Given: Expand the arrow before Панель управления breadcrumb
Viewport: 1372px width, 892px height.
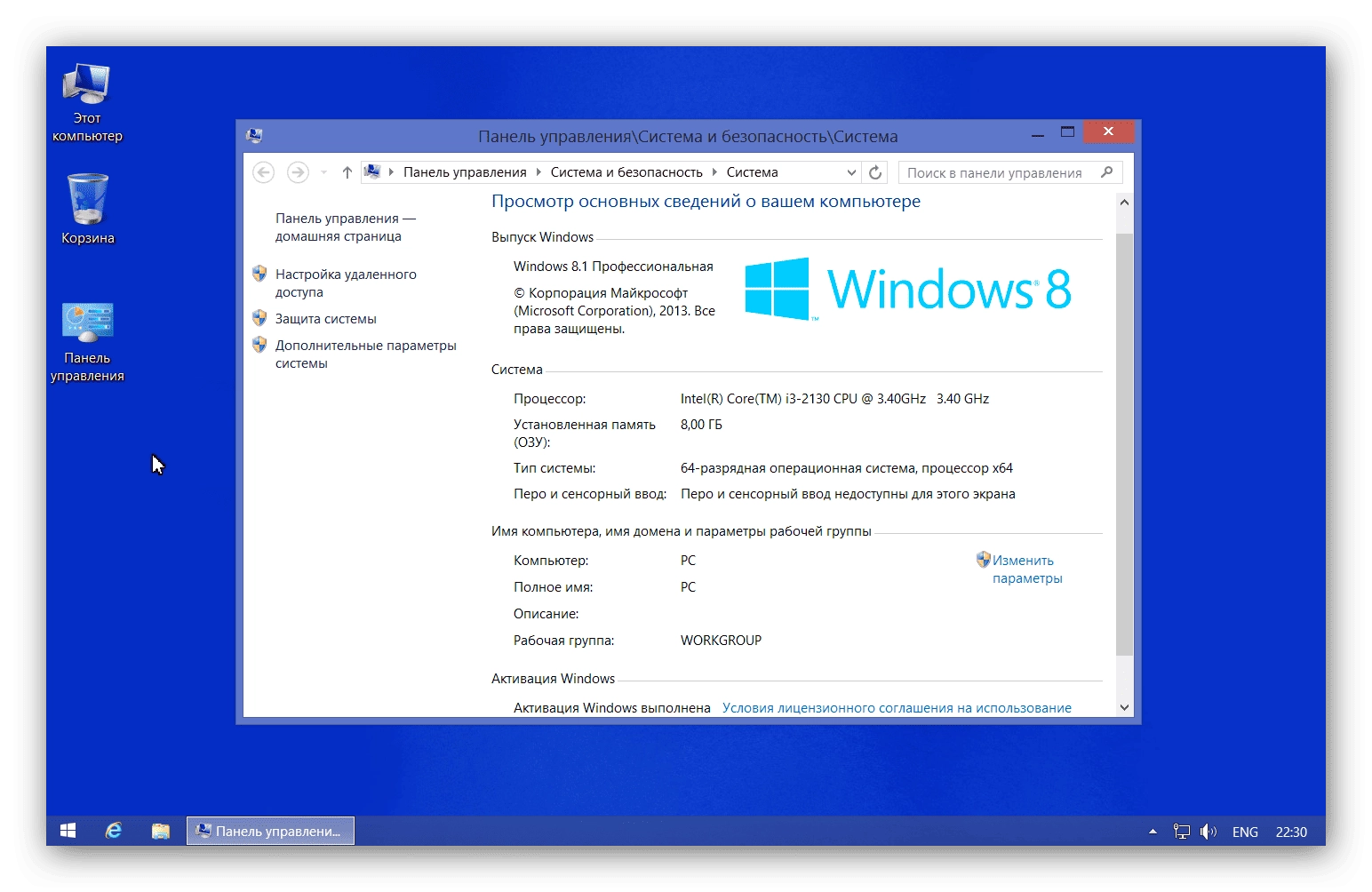Looking at the screenshot, I should click(391, 172).
